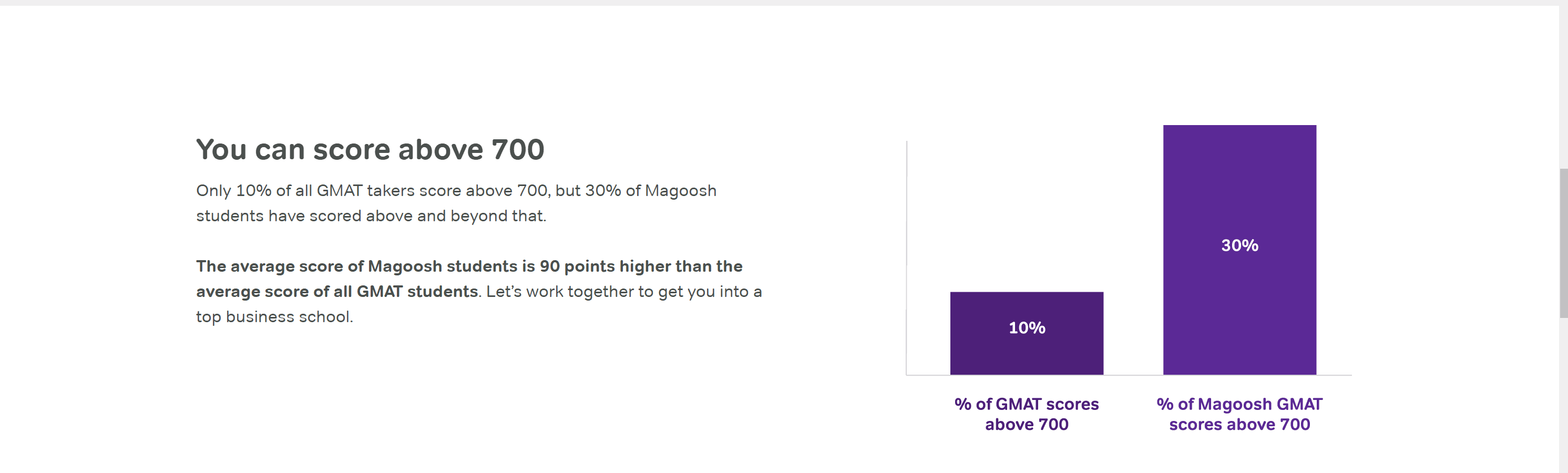Click the tall purple 30% bar
This screenshot has width=1568, height=473.
pos(1239,250)
